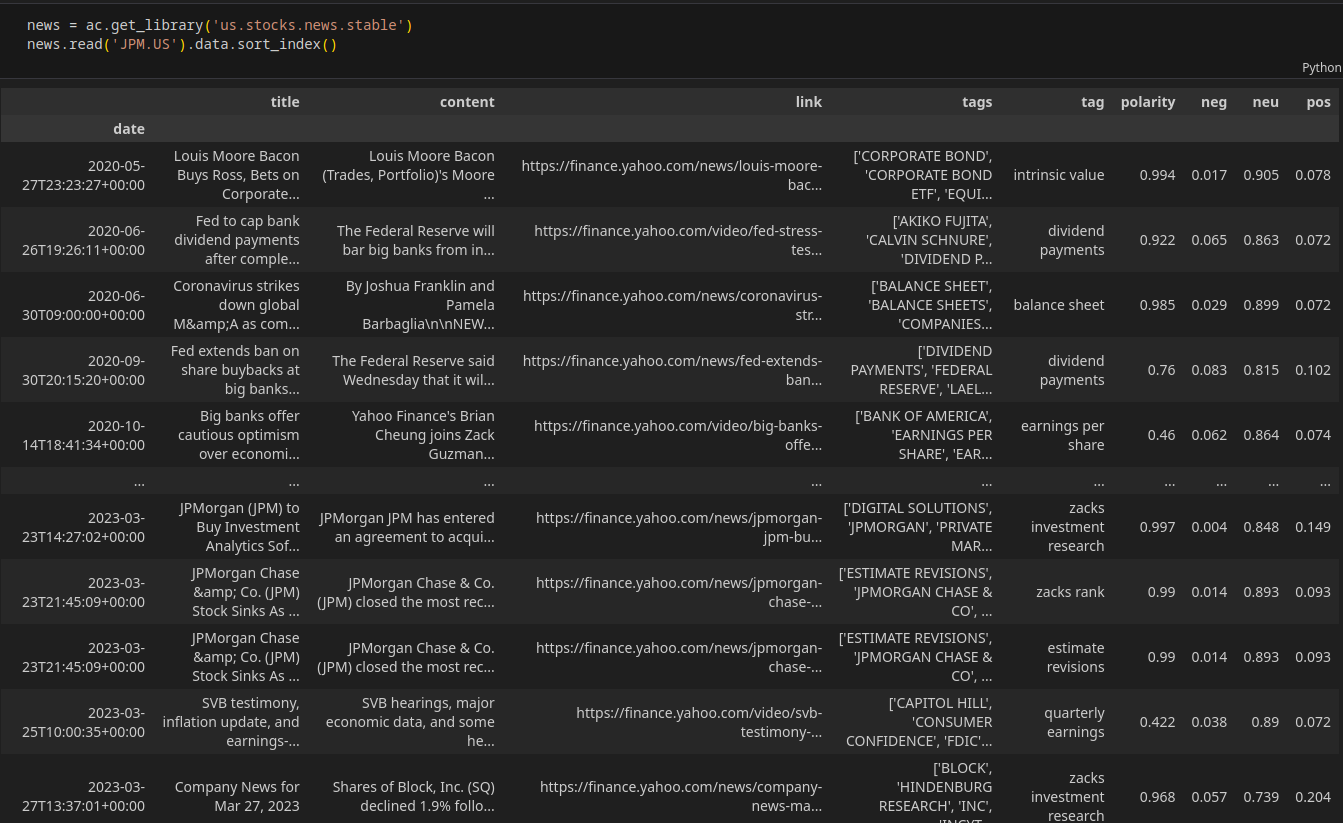The height and width of the screenshot is (823, 1343).
Task: Click the polarity column header
Action: pos(1148,102)
